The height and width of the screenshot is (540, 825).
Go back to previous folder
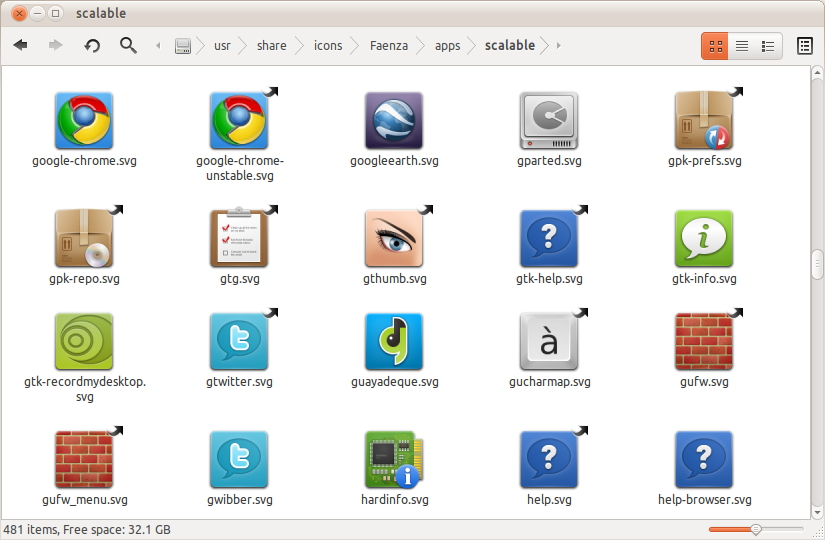(x=21, y=45)
